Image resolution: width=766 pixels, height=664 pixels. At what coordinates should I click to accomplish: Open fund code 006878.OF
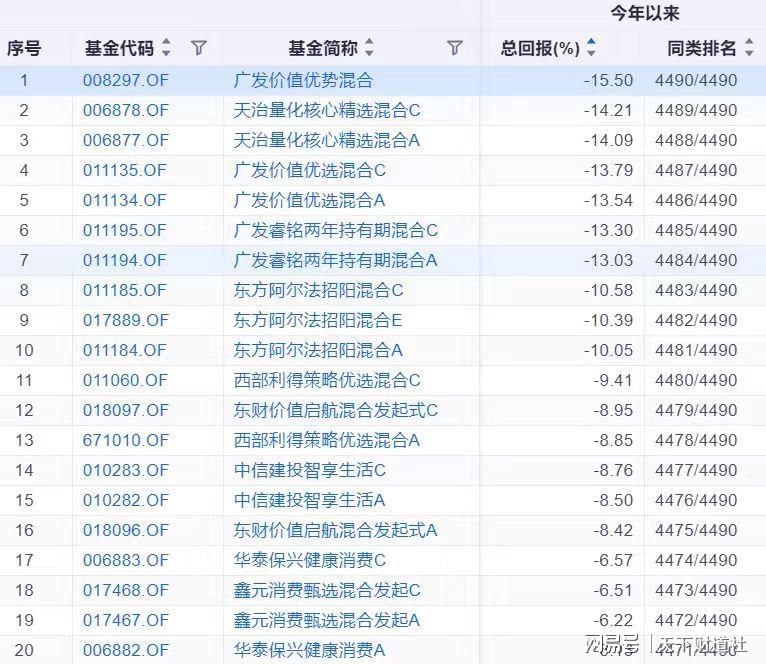(126, 110)
